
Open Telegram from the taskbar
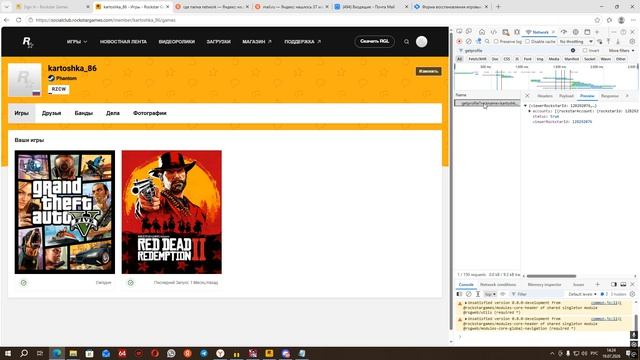[204, 353]
